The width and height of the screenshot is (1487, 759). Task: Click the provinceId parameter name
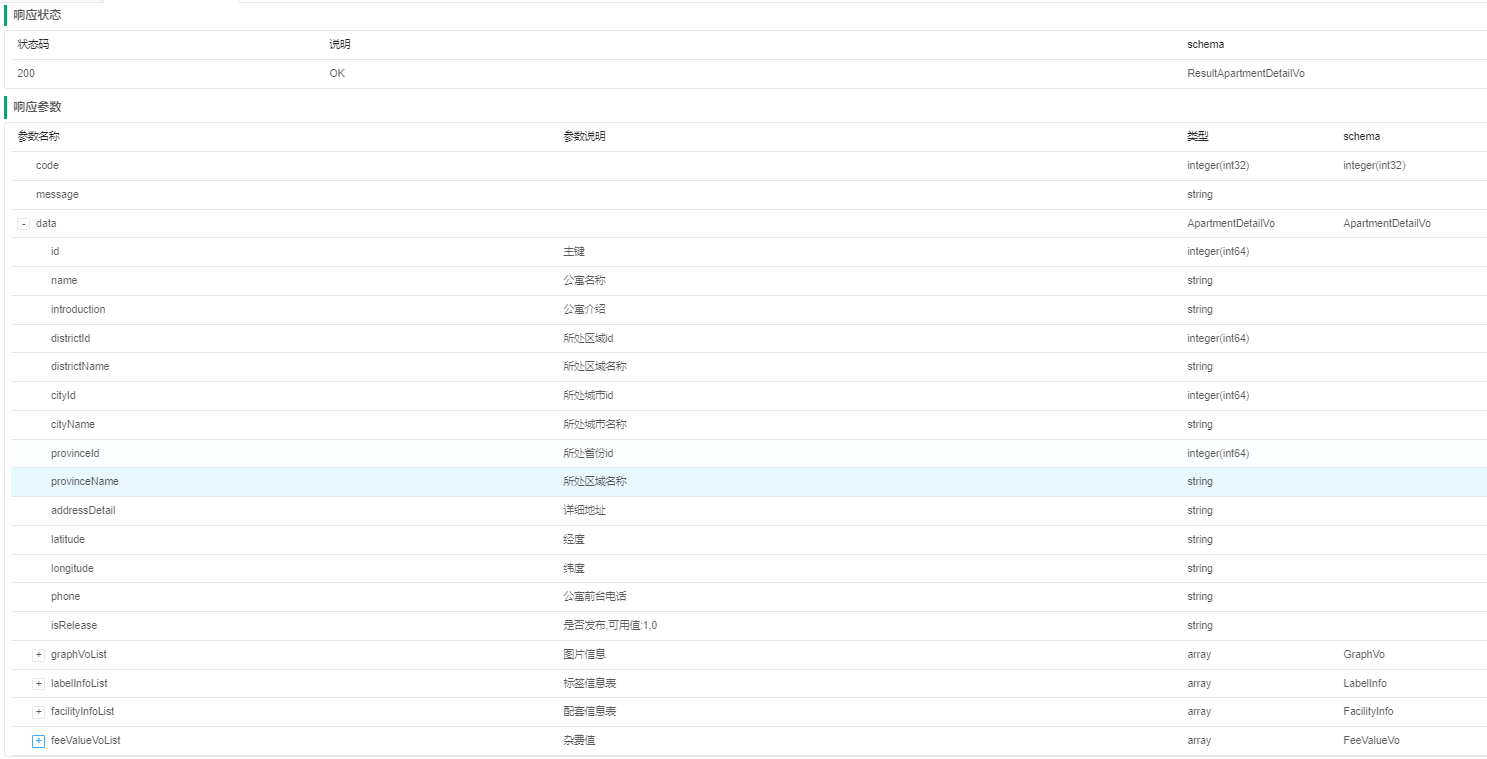(75, 454)
